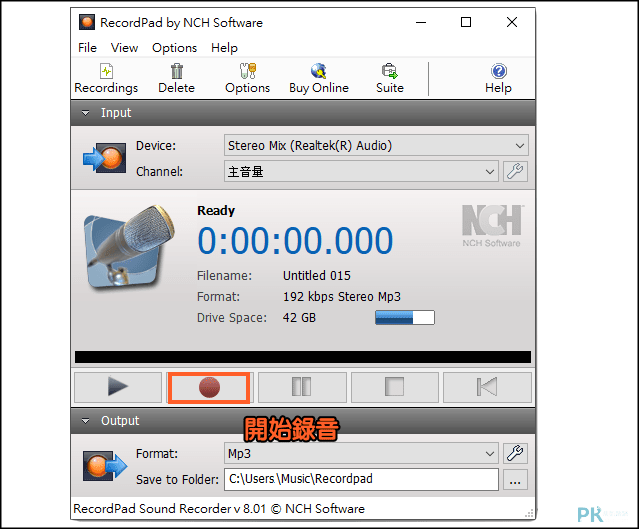
Task: Collapse the Output section
Action: coord(85,421)
